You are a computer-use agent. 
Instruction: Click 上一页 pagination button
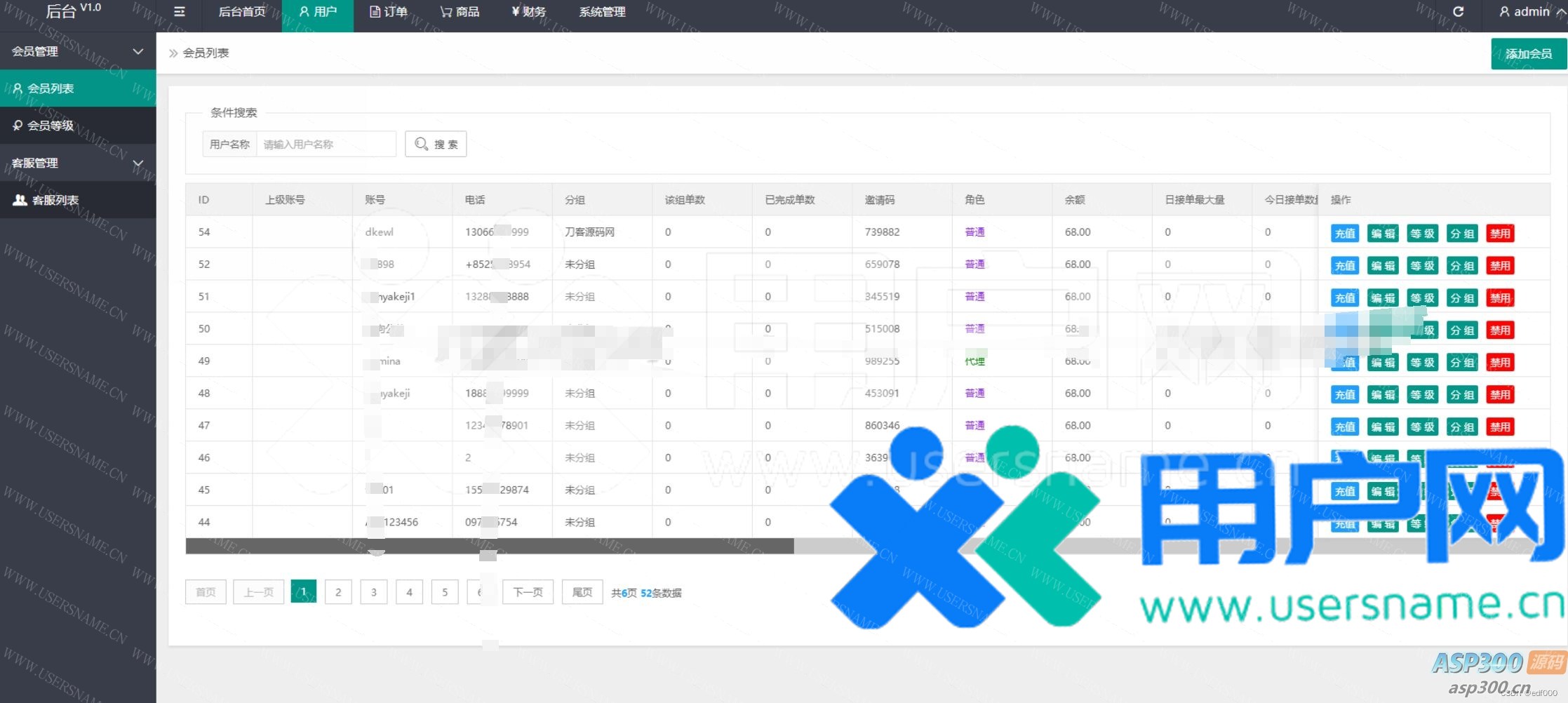(258, 592)
